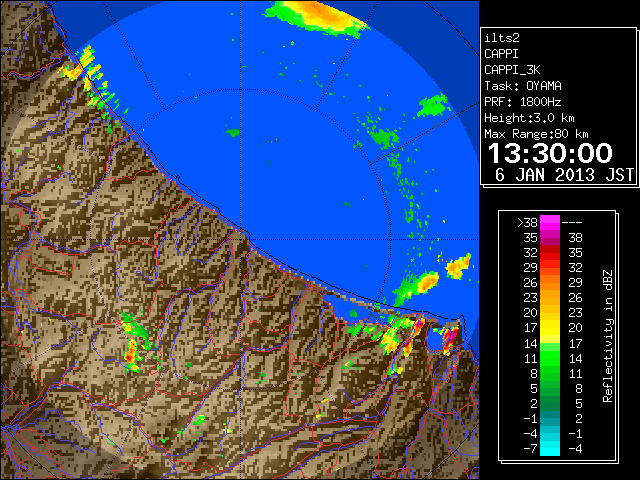
Task: Choose the orange 26–29 dBZ color band
Action: [550, 283]
